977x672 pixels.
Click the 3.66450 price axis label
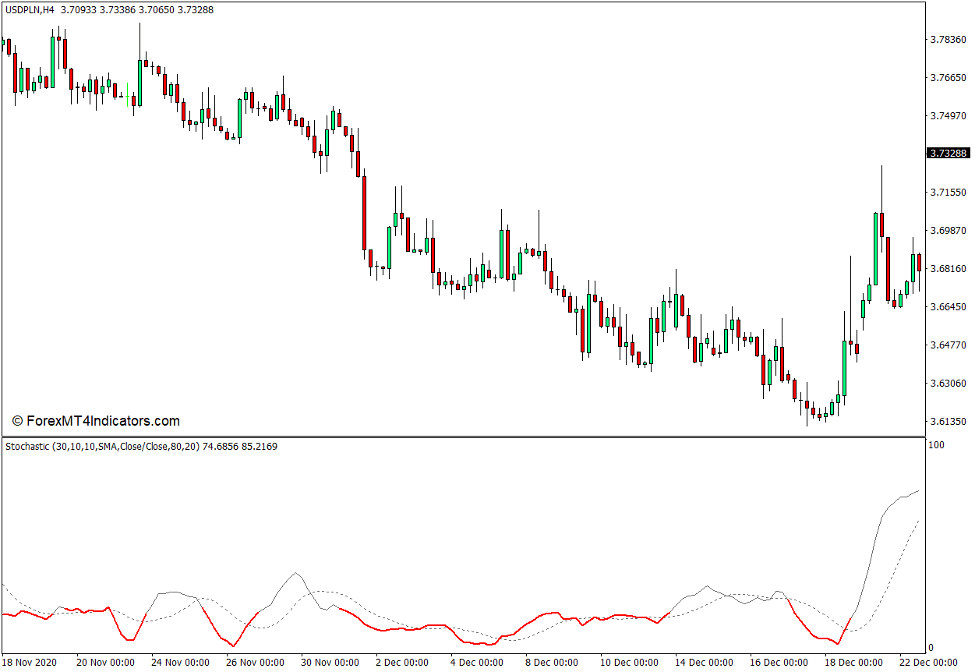point(947,307)
